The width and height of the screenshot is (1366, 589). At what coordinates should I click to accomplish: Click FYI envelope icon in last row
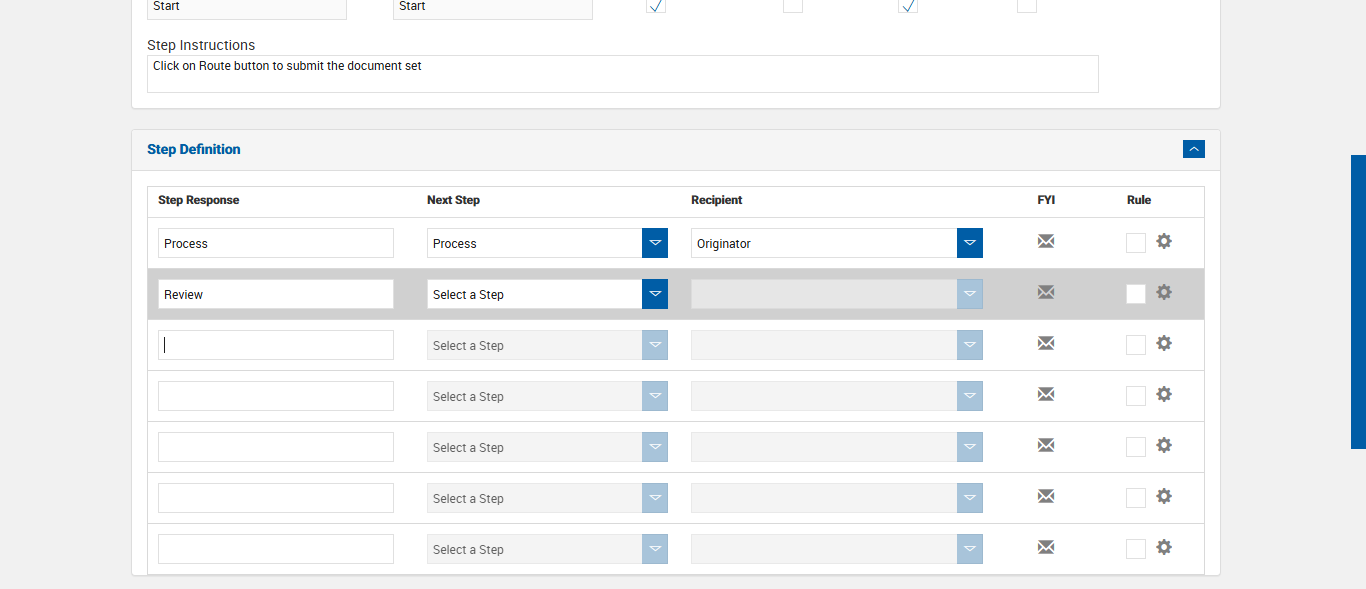click(1046, 547)
